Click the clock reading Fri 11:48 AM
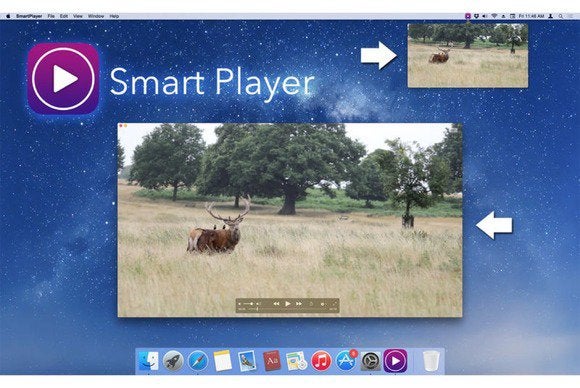This screenshot has width=580, height=388. 531,16
